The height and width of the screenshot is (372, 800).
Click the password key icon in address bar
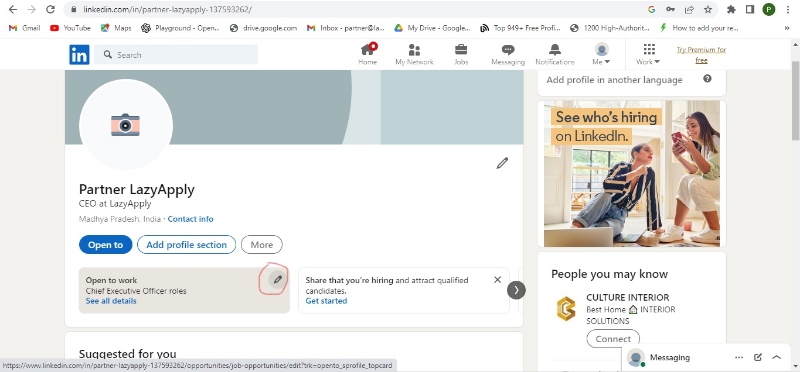click(670, 9)
